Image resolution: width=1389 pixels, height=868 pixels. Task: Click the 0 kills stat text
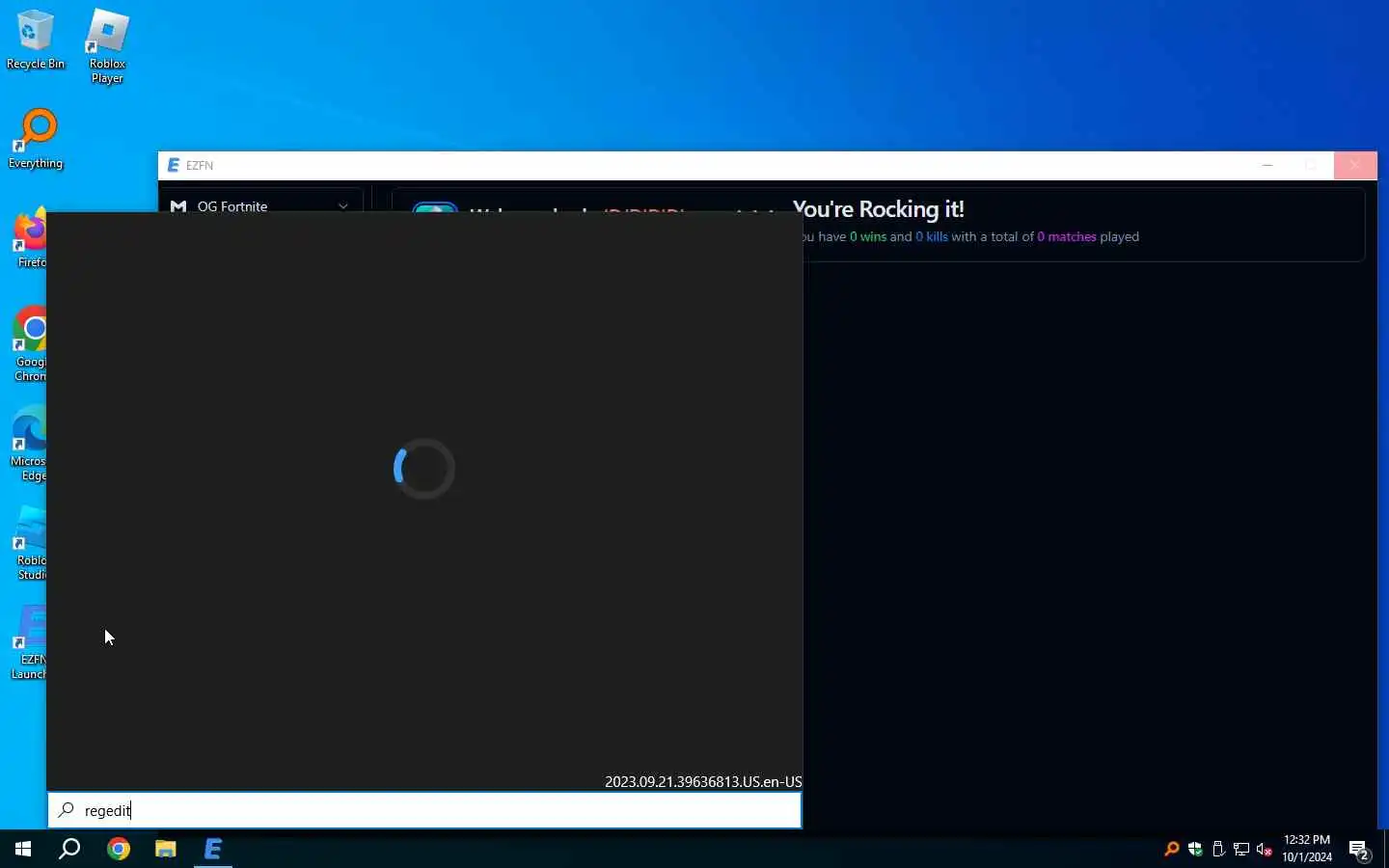[932, 236]
